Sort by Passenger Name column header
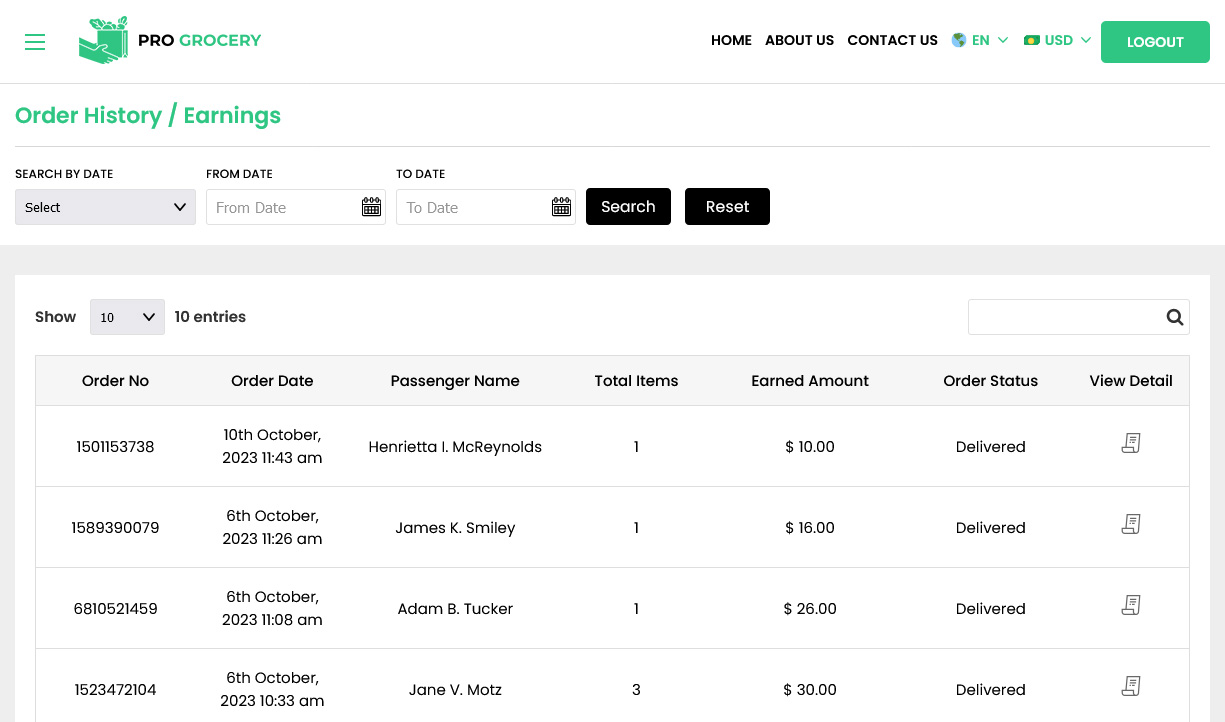Image resolution: width=1225 pixels, height=722 pixels. tap(455, 381)
